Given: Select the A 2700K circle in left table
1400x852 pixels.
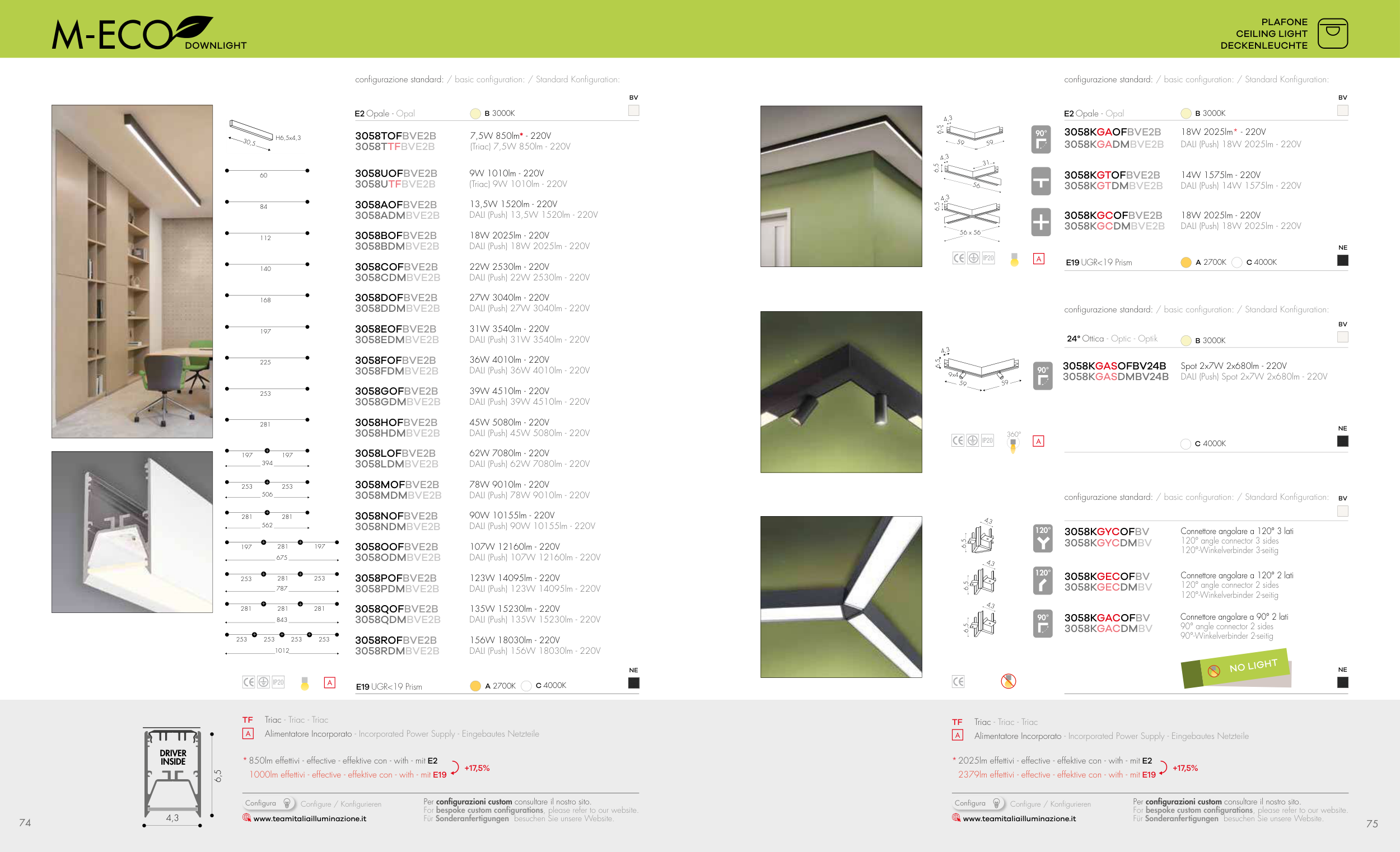Looking at the screenshot, I should coord(475,686).
